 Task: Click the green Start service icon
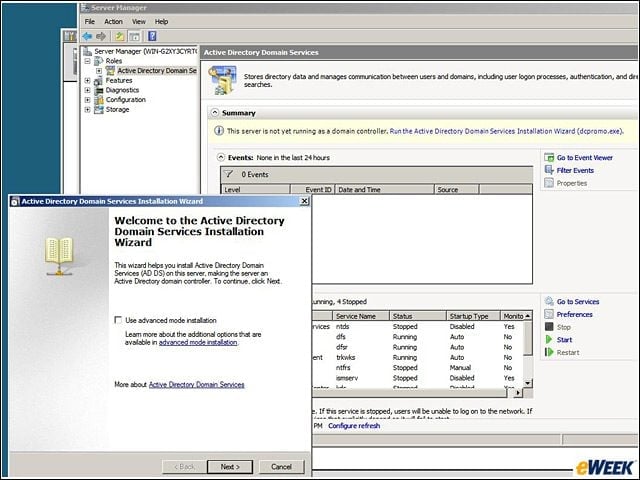pyautogui.click(x=549, y=340)
